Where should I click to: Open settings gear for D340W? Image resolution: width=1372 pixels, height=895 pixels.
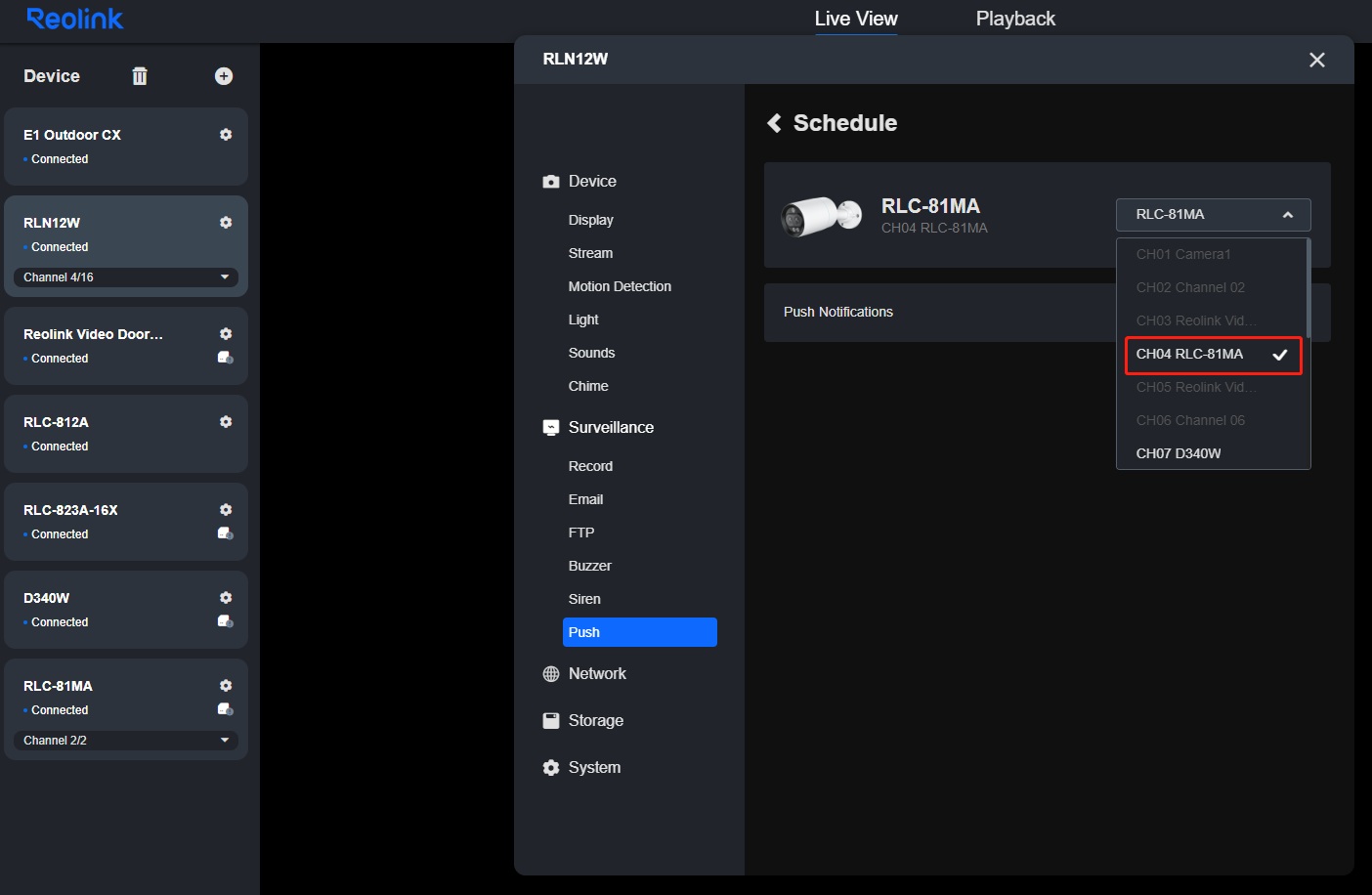coord(226,598)
